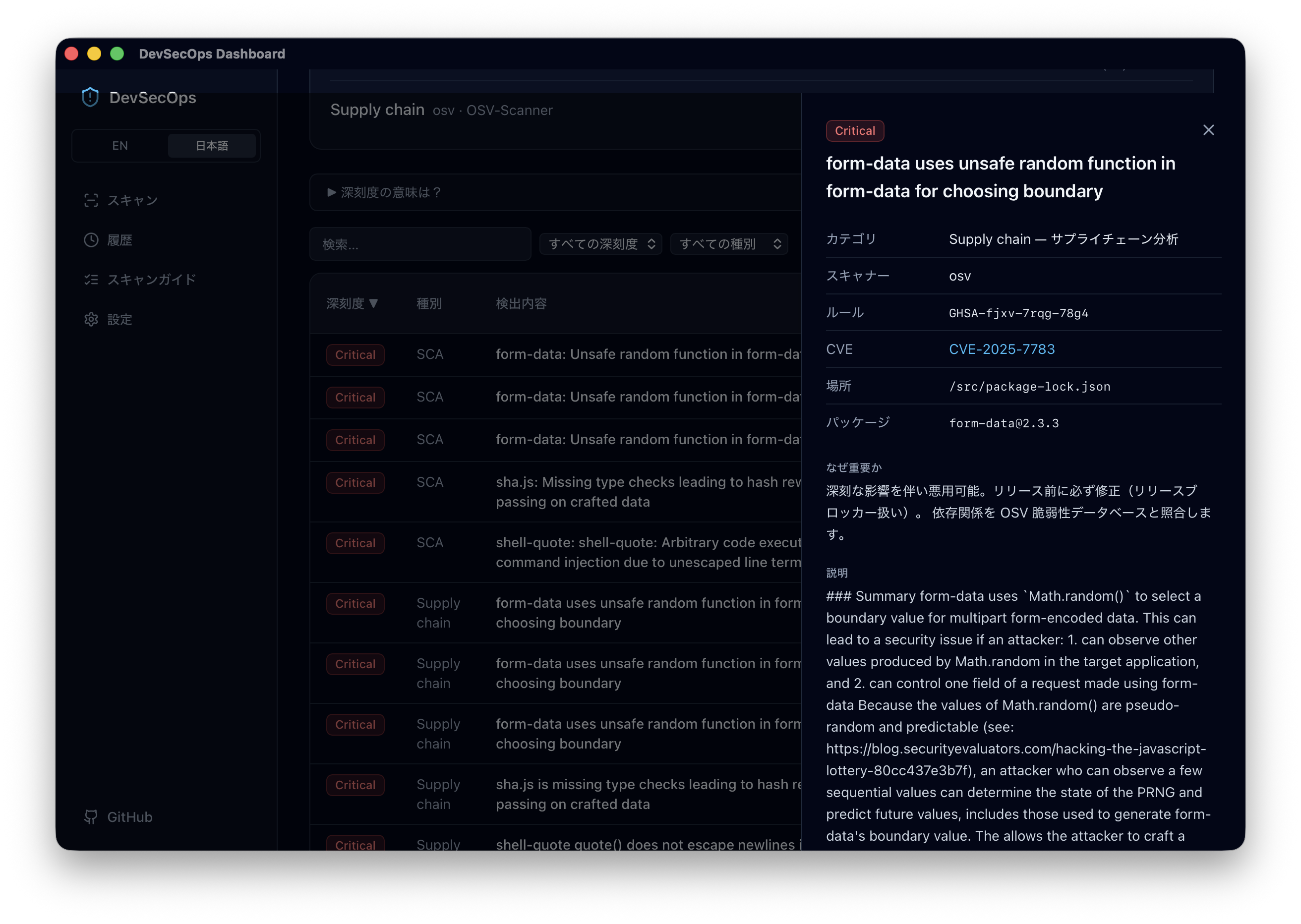The height and width of the screenshot is (924, 1301).
Task: Click the 検出内容 column header
Action: (521, 304)
